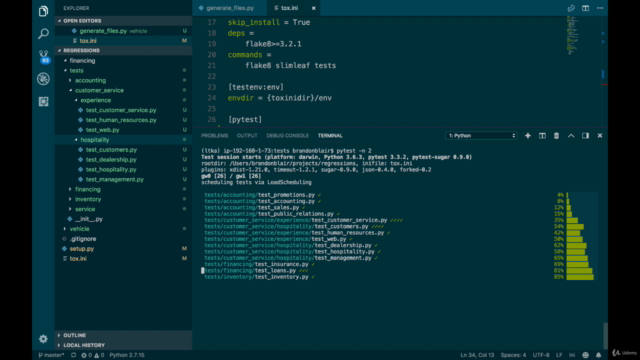This screenshot has height=360, width=640.
Task: Click the Open Changes icon in editor toolbar
Action: tap(571, 8)
